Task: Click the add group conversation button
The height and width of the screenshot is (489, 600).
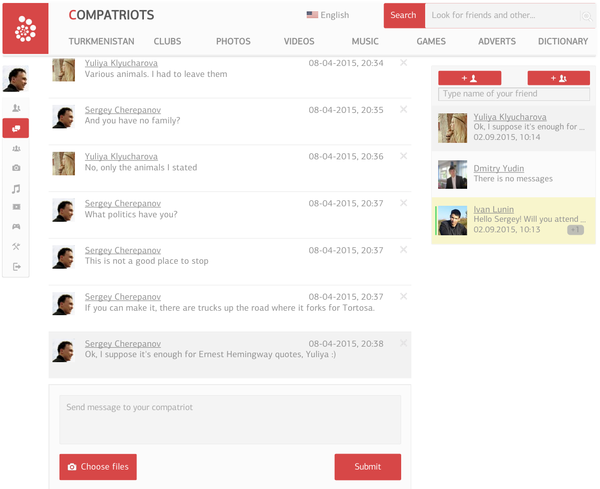Action: point(558,78)
